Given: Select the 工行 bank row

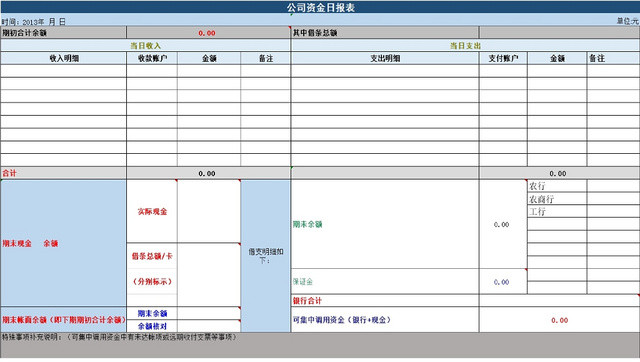Looking at the screenshot, I should point(557,211).
